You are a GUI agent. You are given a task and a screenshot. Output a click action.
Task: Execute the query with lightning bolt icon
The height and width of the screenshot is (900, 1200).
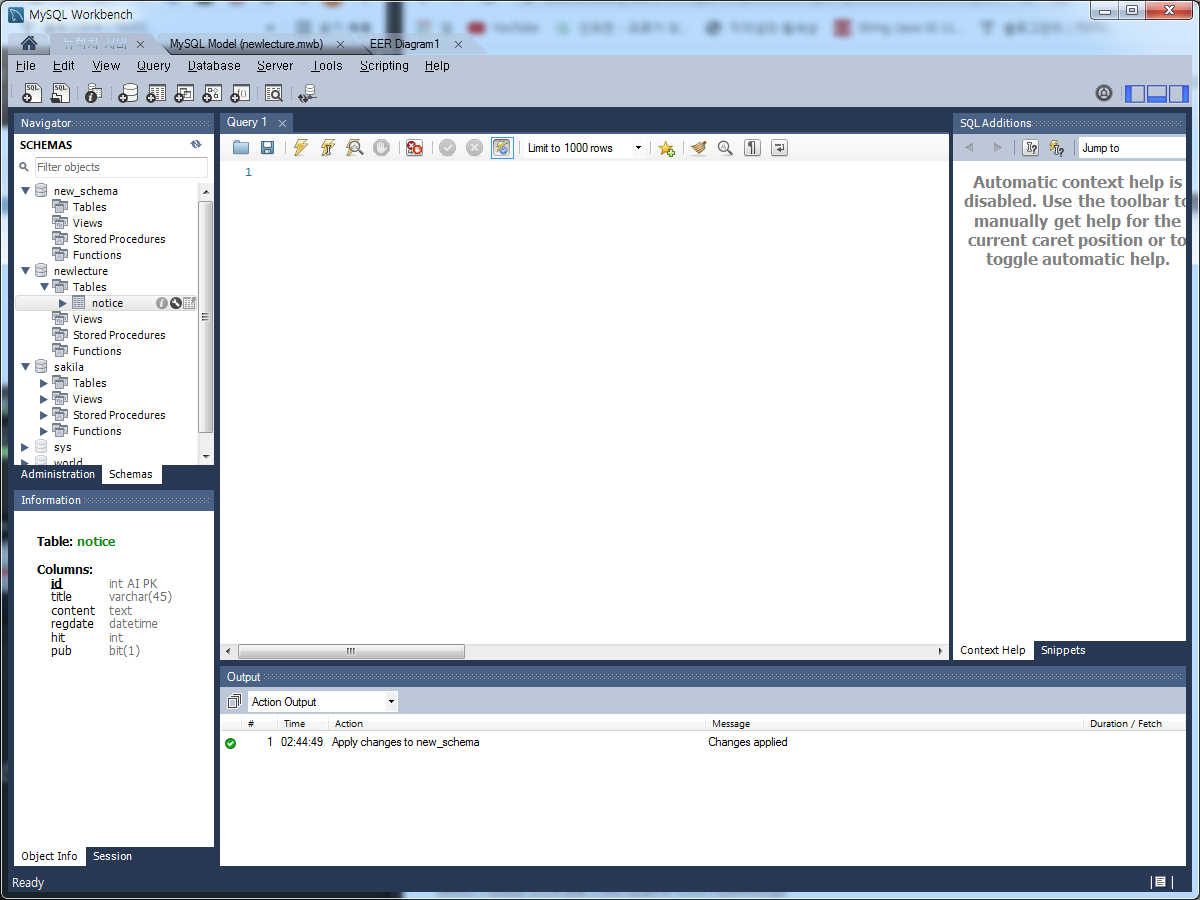pos(300,148)
